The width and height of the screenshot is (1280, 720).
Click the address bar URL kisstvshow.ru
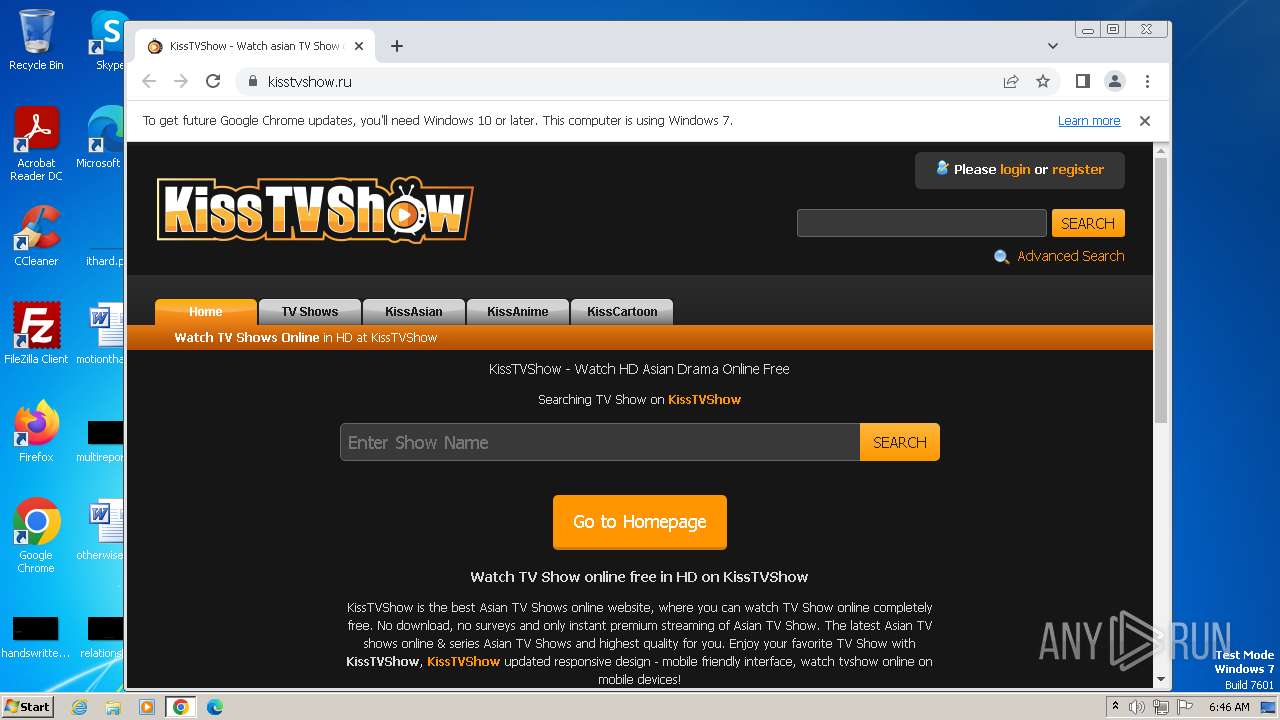(310, 81)
